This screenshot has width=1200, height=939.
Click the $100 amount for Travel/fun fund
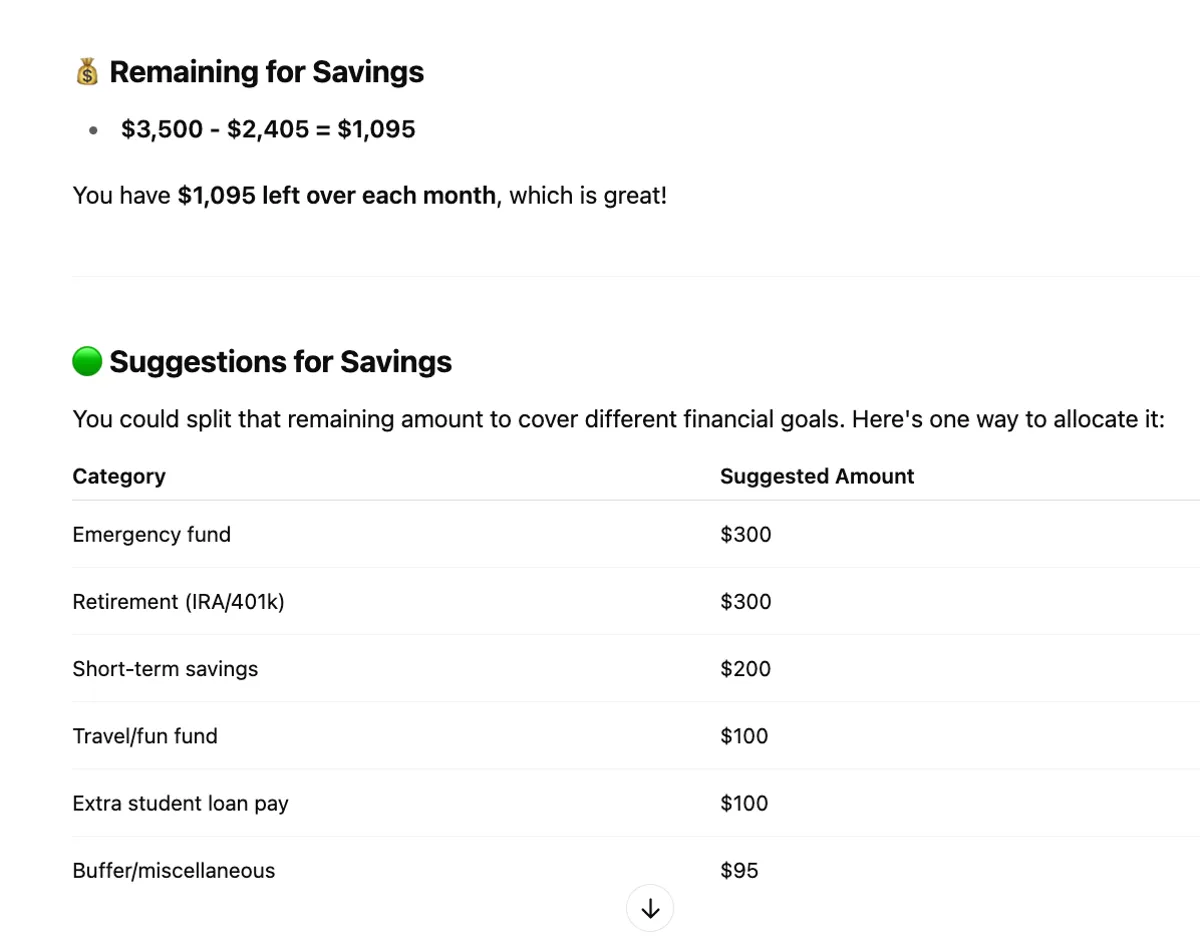(x=744, y=736)
